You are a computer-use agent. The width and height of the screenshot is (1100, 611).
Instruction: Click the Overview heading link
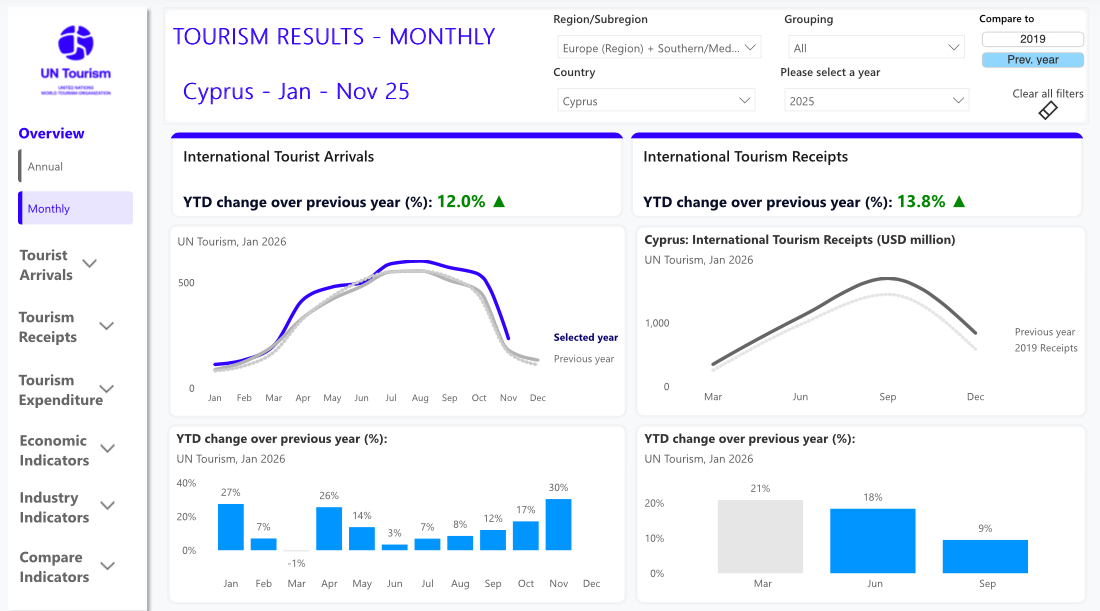point(51,134)
